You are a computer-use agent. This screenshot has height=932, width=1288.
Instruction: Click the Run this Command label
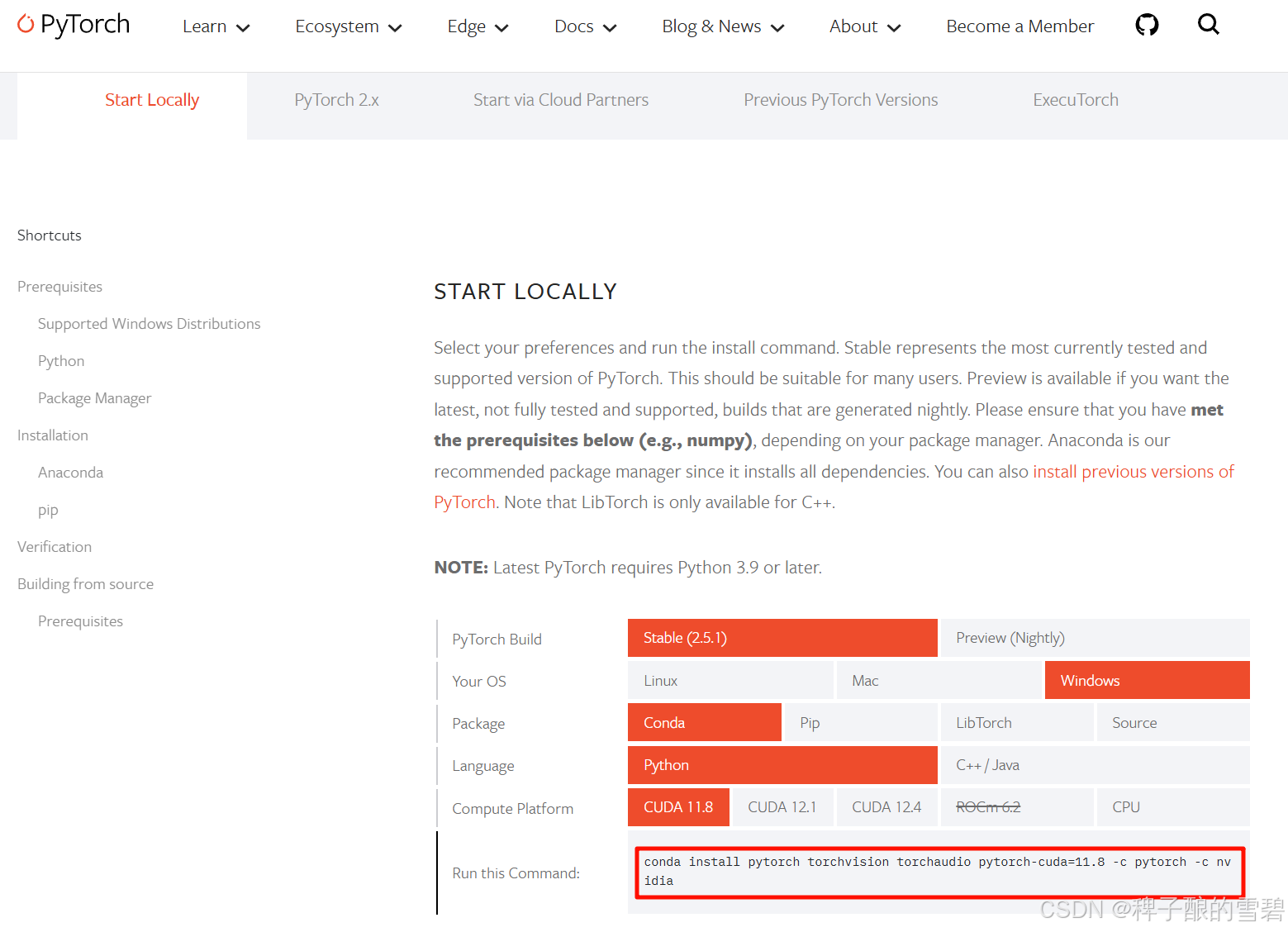click(516, 873)
